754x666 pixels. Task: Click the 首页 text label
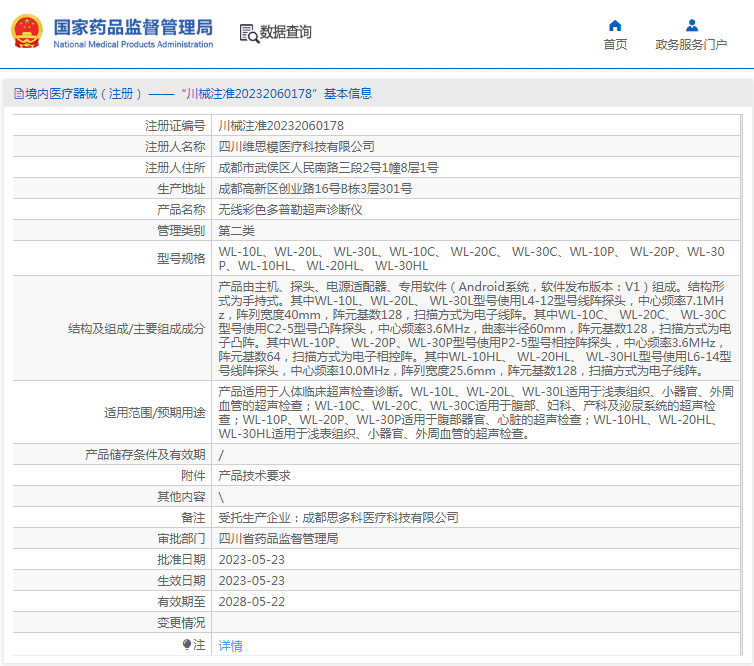(x=615, y=44)
